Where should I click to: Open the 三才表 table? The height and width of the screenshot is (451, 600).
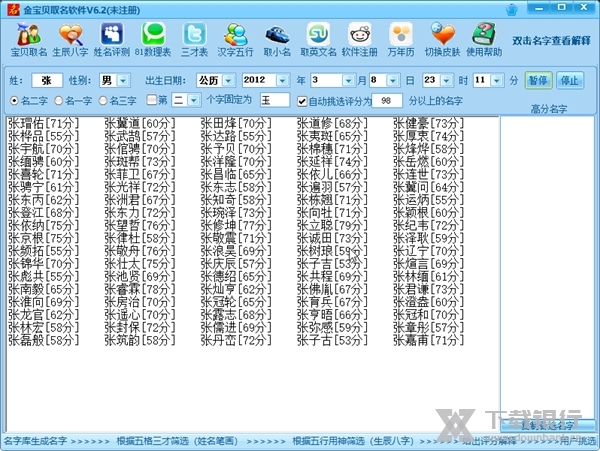click(x=194, y=40)
